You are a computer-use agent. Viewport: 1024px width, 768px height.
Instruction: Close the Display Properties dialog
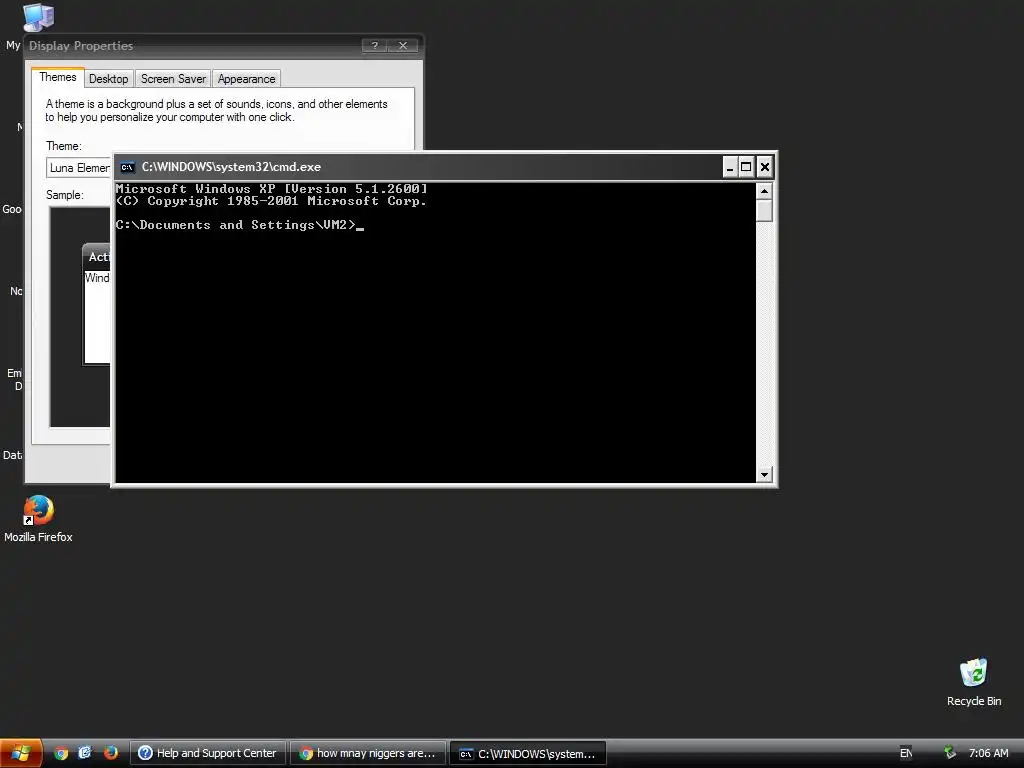pyautogui.click(x=403, y=45)
